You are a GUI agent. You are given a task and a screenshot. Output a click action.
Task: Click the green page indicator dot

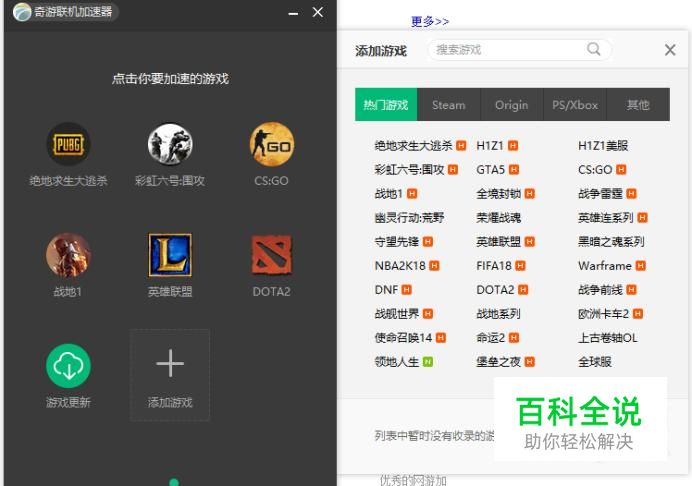click(174, 482)
